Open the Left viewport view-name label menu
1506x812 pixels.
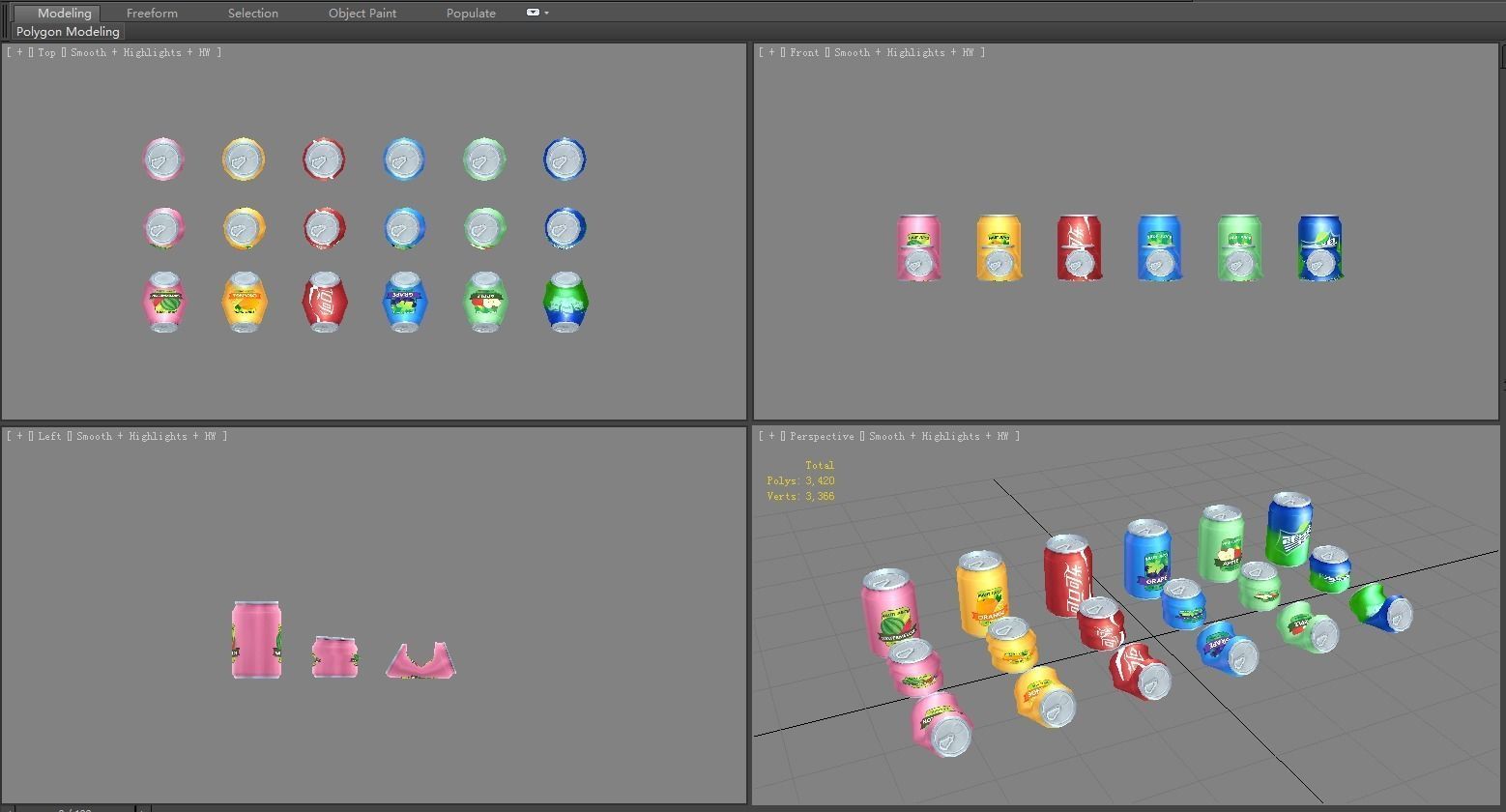click(x=49, y=436)
